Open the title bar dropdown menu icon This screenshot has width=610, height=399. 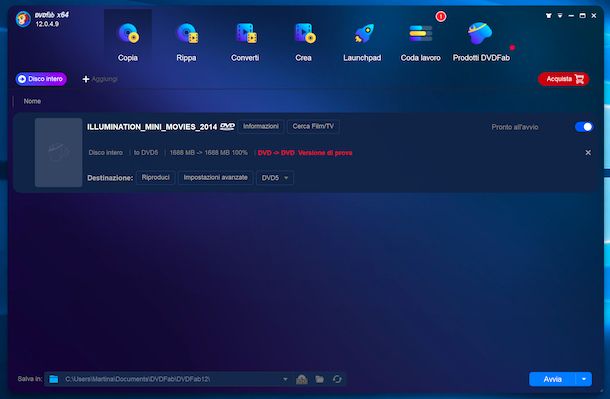tap(560, 16)
